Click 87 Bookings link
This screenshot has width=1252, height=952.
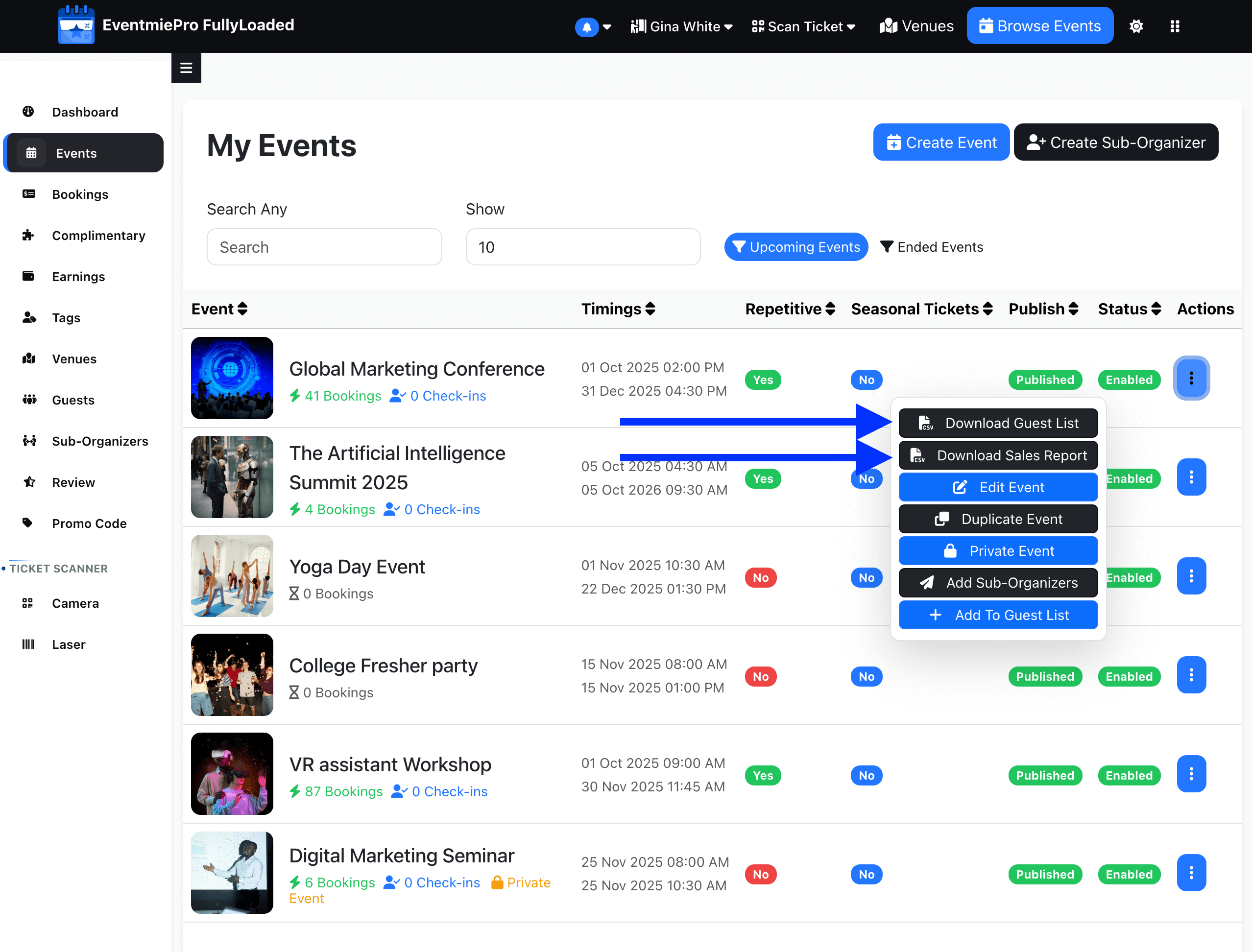336,792
